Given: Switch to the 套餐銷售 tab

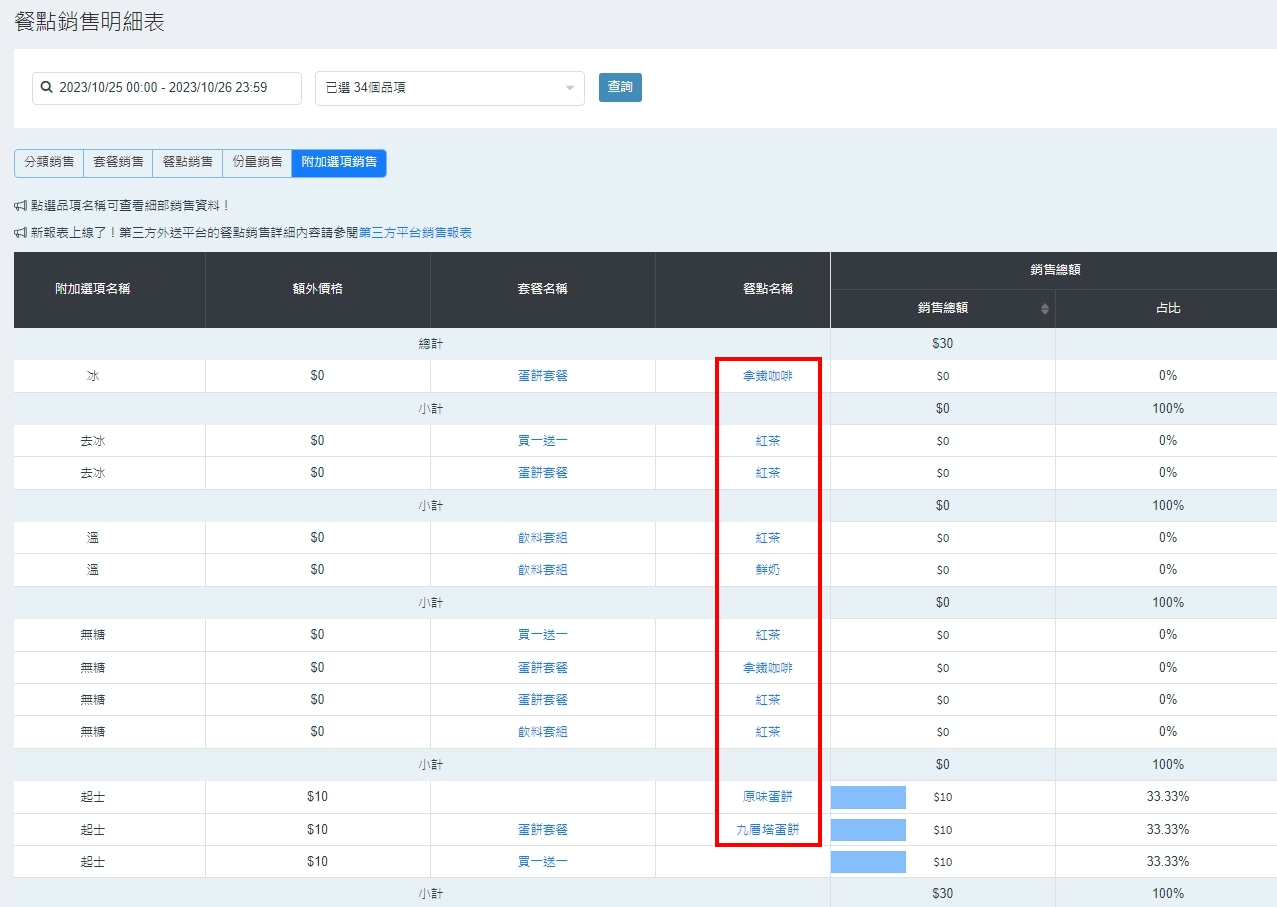Looking at the screenshot, I should 118,162.
